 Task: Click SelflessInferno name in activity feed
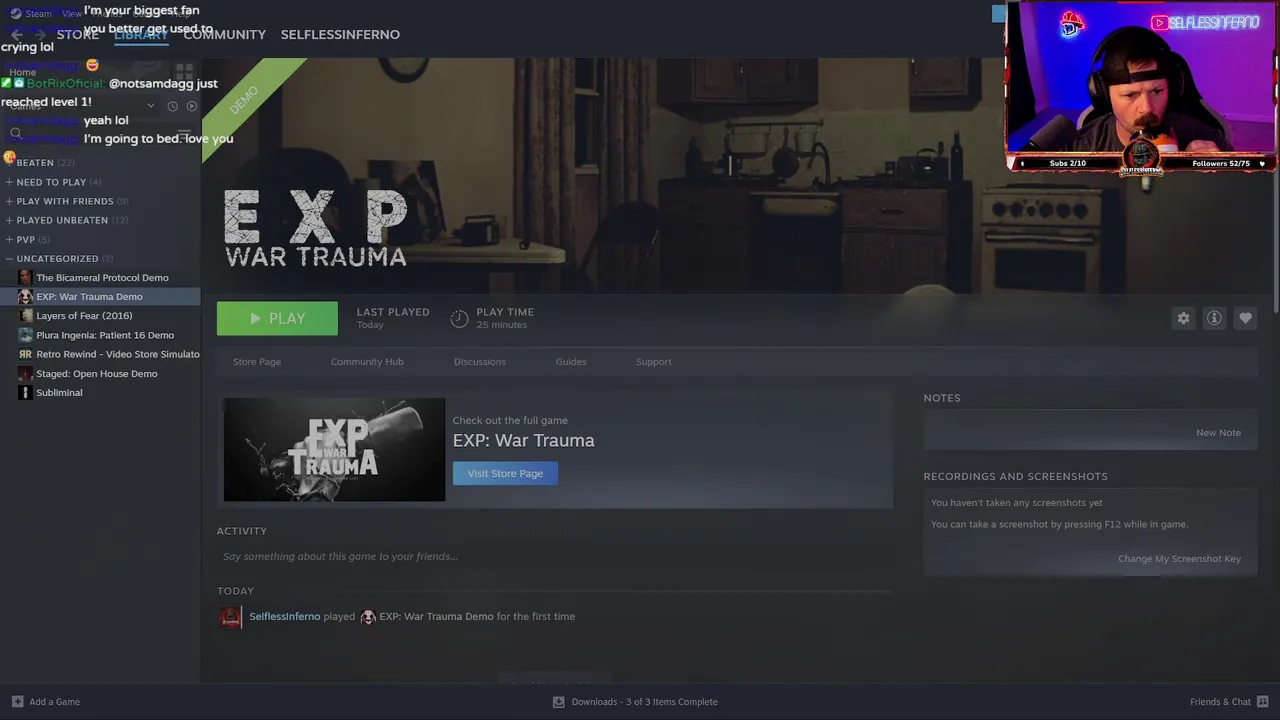(285, 617)
